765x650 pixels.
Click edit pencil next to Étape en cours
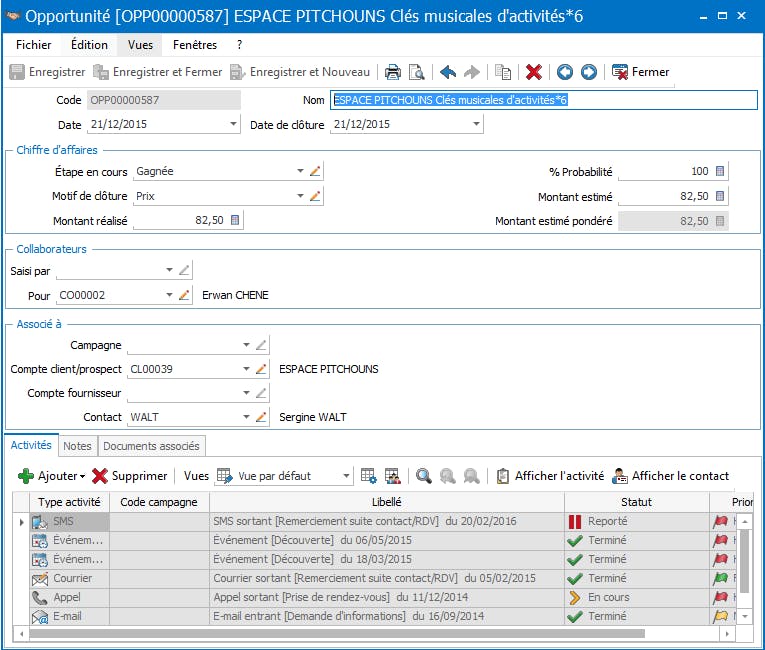click(x=316, y=171)
